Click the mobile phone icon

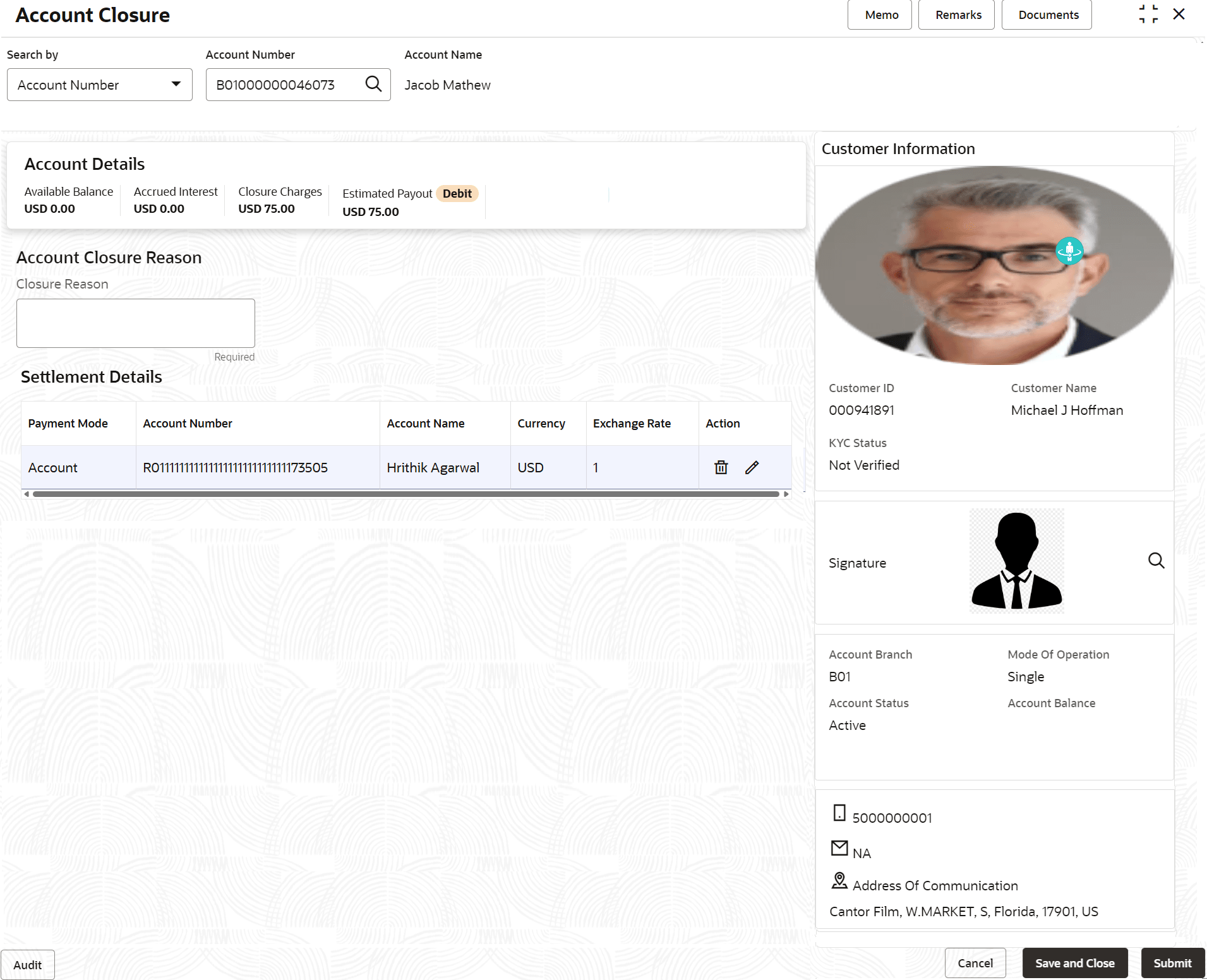(x=839, y=813)
